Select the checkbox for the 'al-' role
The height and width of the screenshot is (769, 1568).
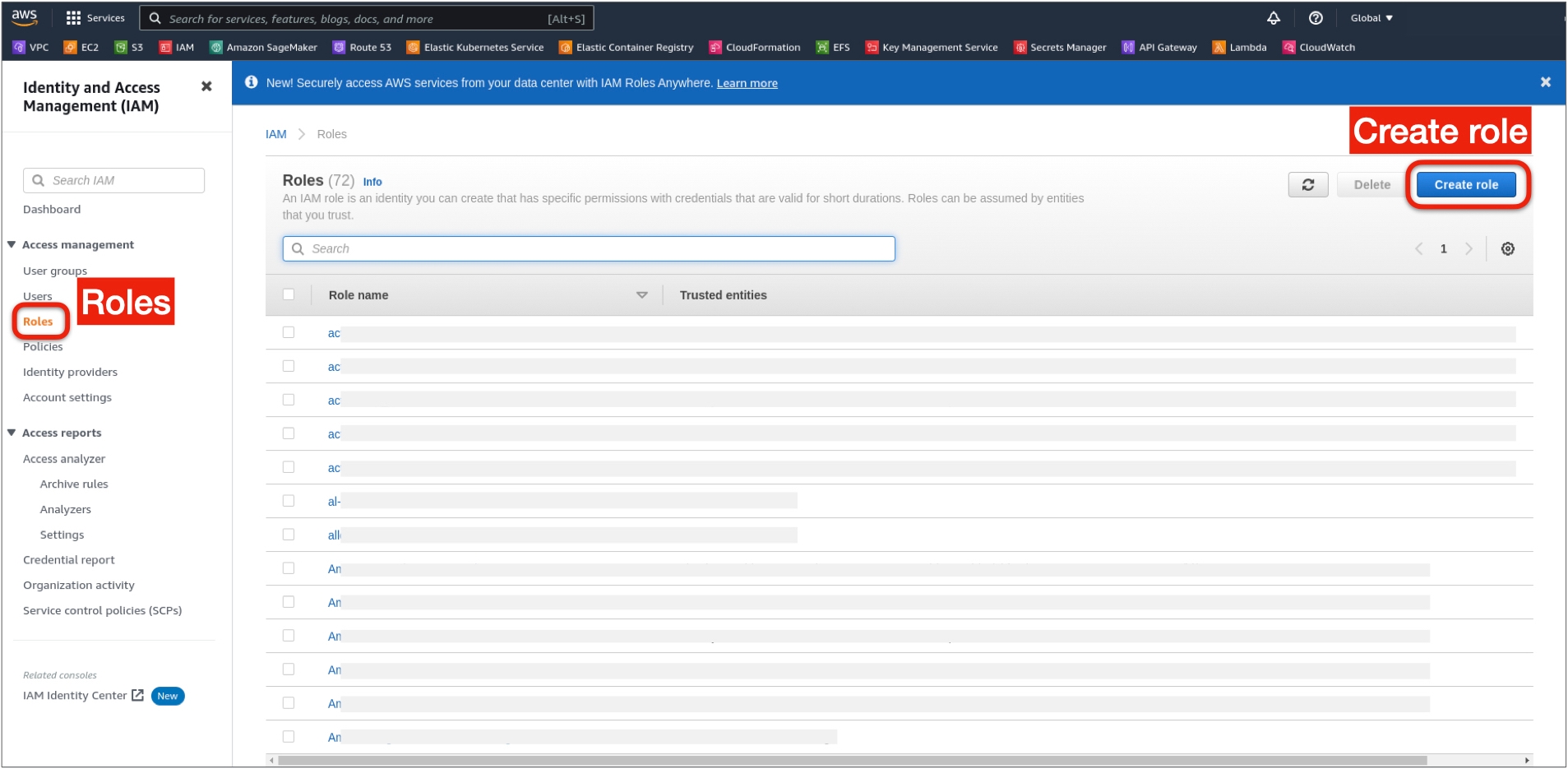click(x=289, y=501)
